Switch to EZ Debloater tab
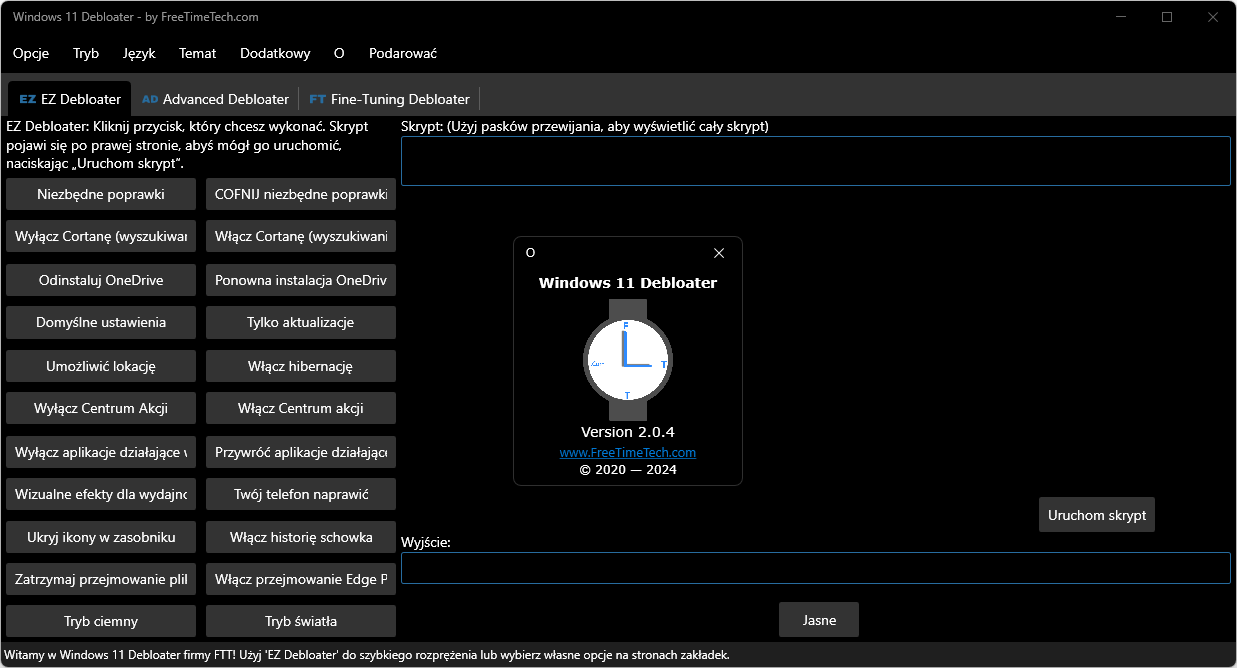Image resolution: width=1237 pixels, height=668 pixels. tap(70, 99)
